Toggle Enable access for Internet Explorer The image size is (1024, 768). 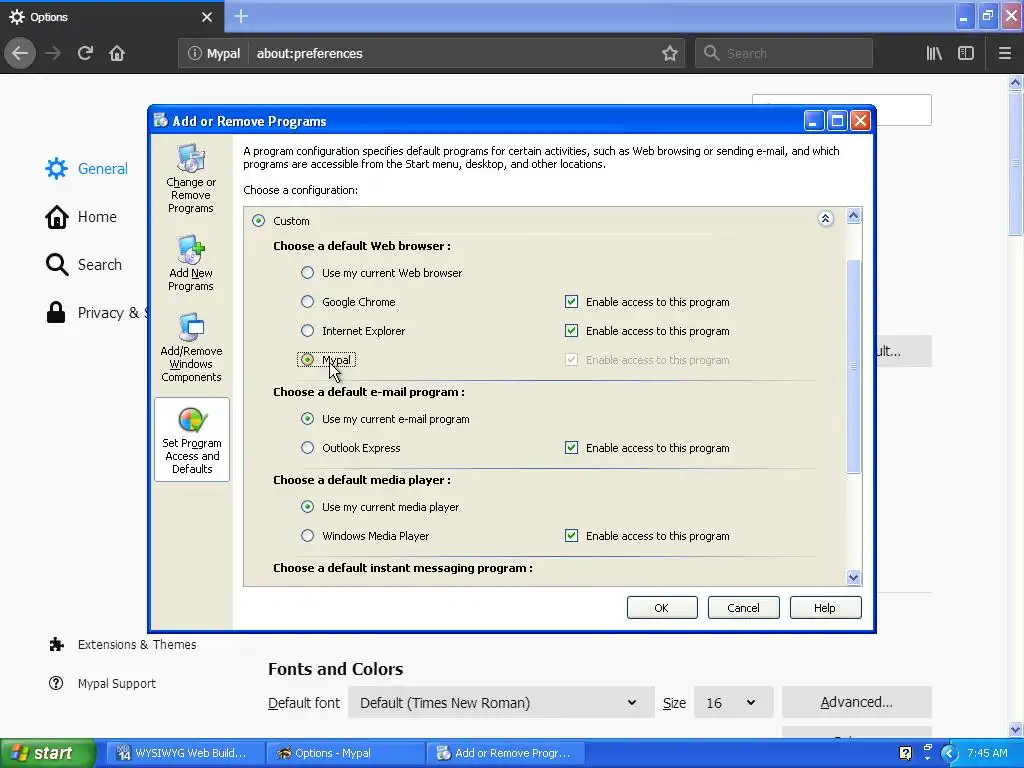(x=571, y=330)
